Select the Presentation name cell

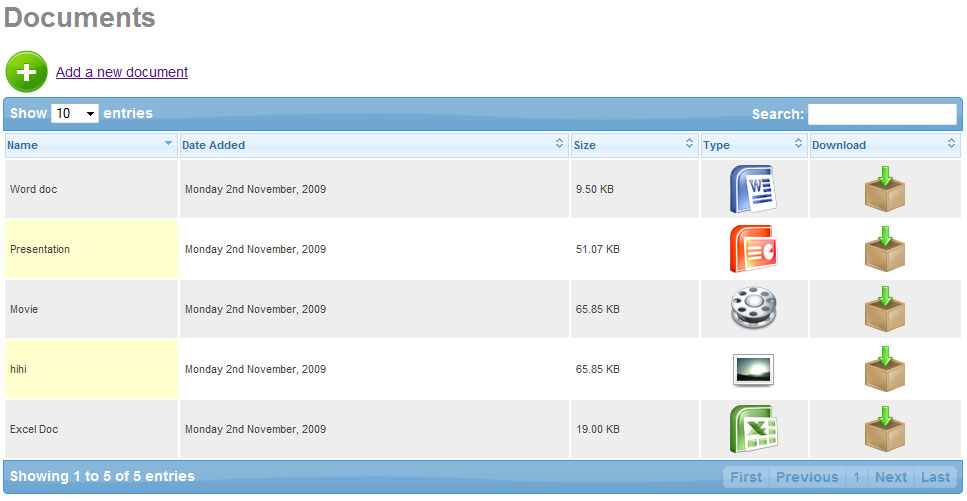pos(91,249)
